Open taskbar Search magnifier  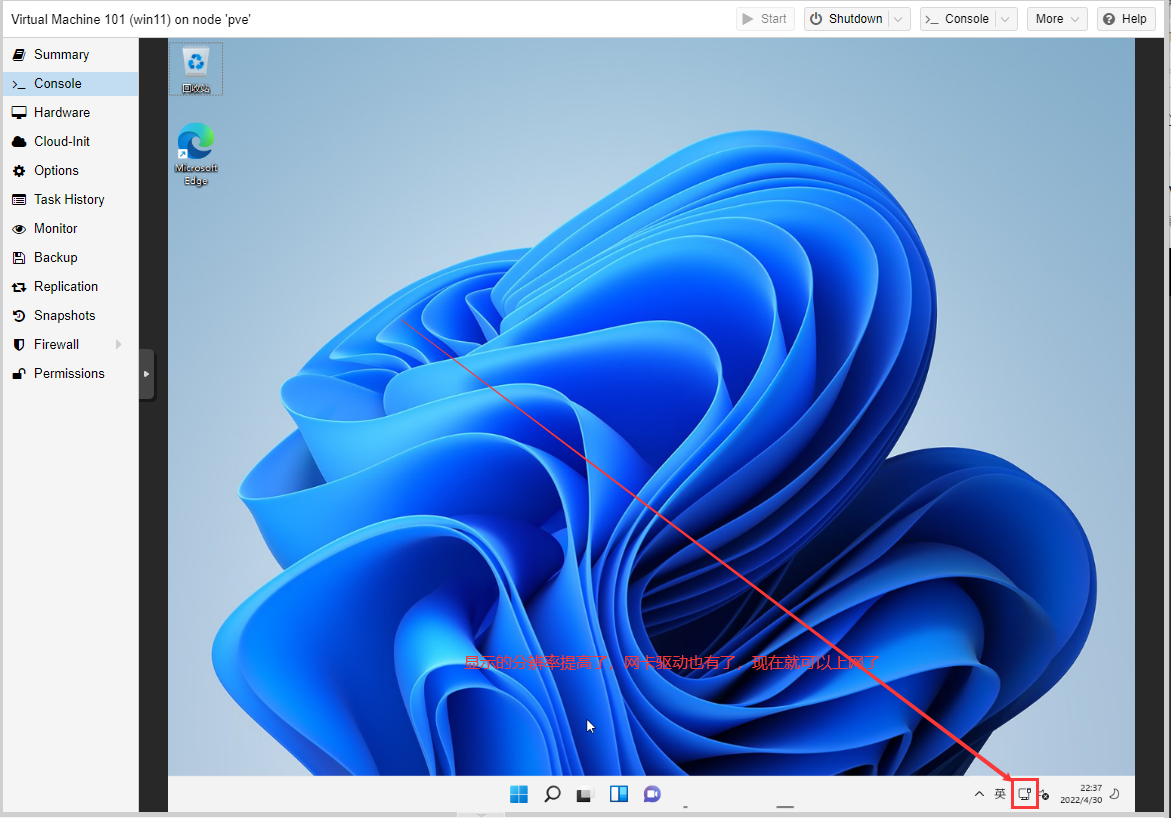552,794
